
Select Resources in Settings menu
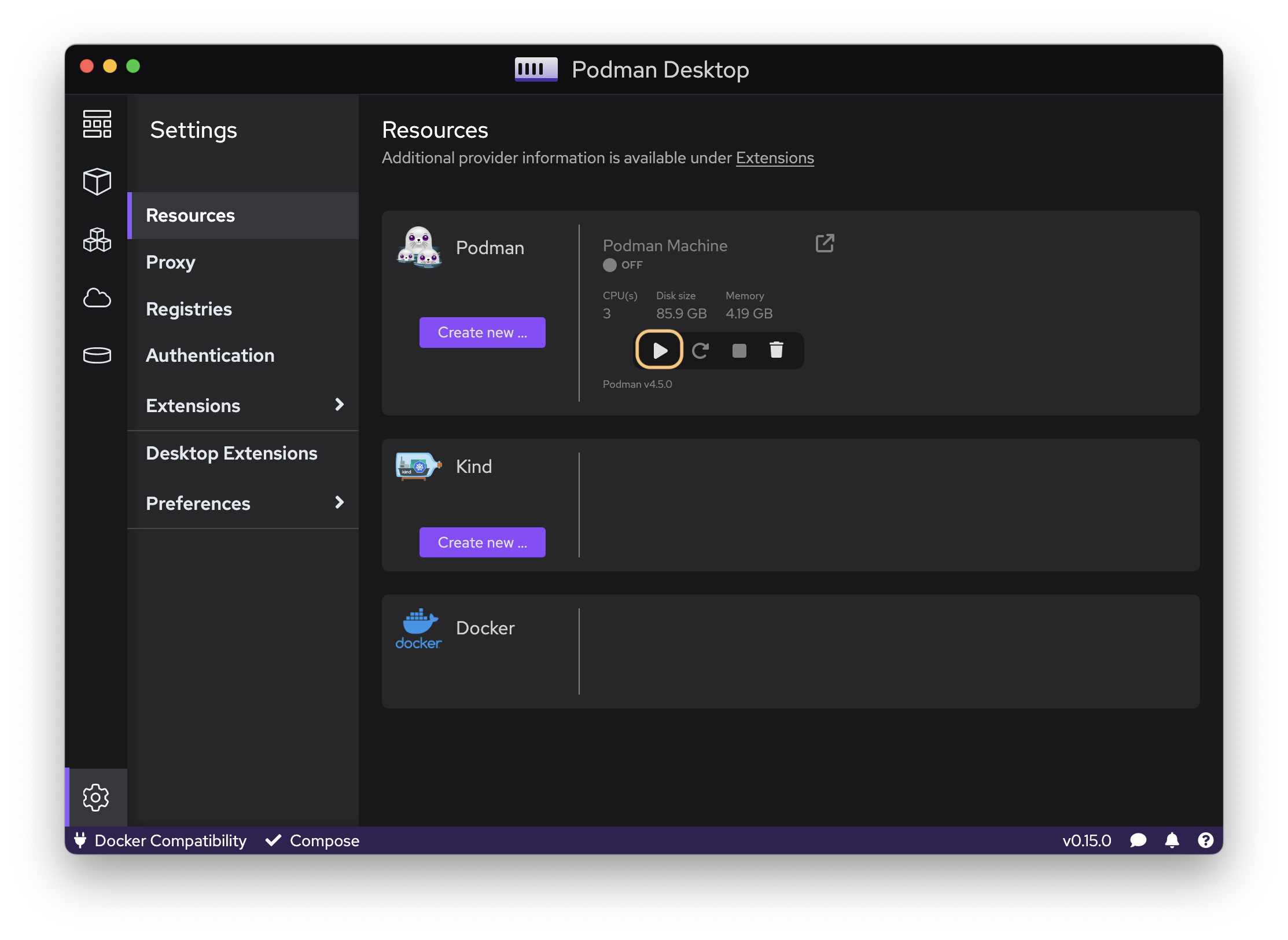pyautogui.click(x=243, y=215)
